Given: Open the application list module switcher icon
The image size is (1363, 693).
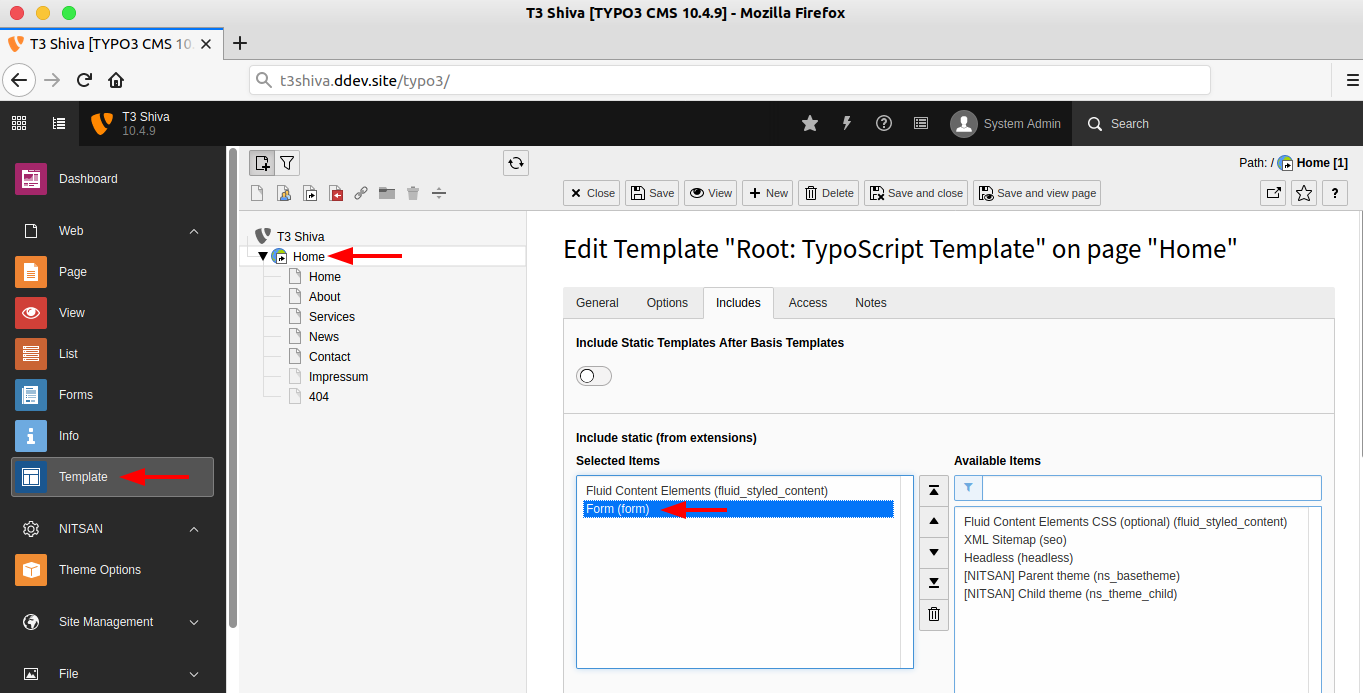Looking at the screenshot, I should pyautogui.click(x=18, y=123).
